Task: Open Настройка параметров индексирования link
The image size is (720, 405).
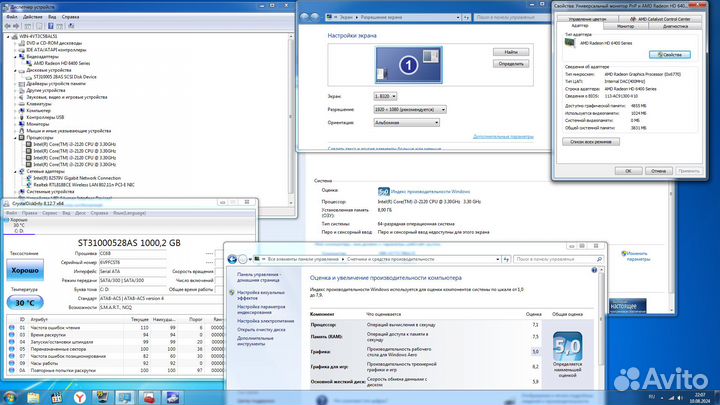Action: pyautogui.click(x=261, y=309)
